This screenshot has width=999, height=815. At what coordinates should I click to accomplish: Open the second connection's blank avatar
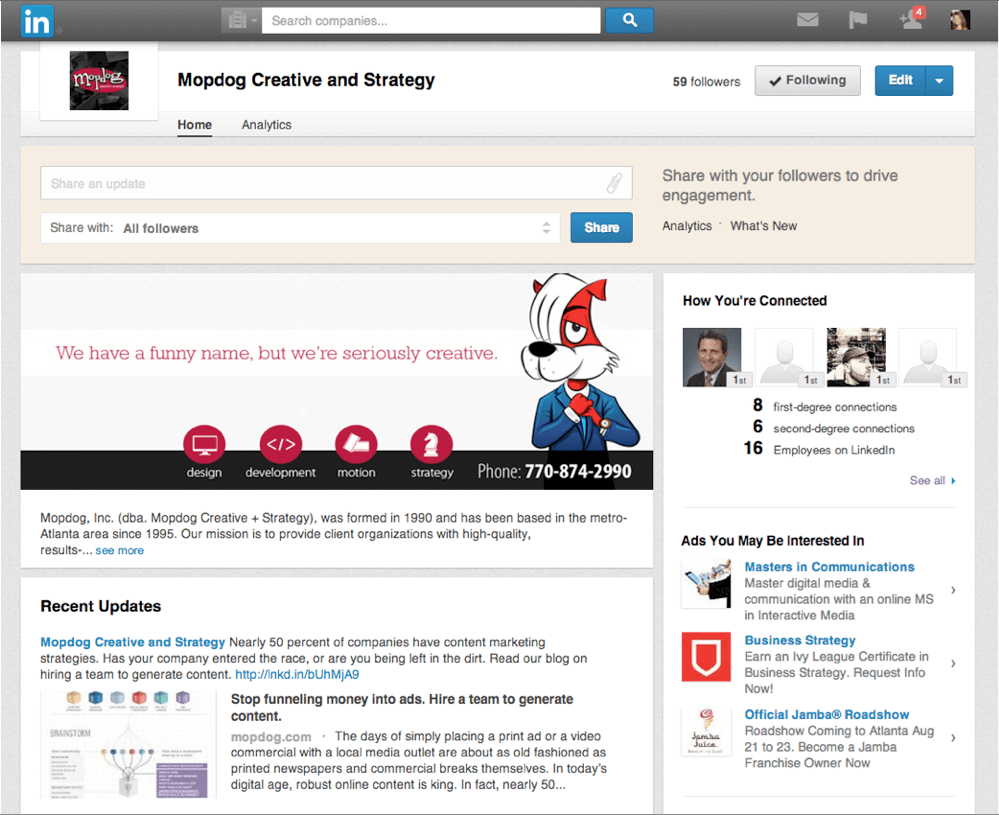pos(784,357)
